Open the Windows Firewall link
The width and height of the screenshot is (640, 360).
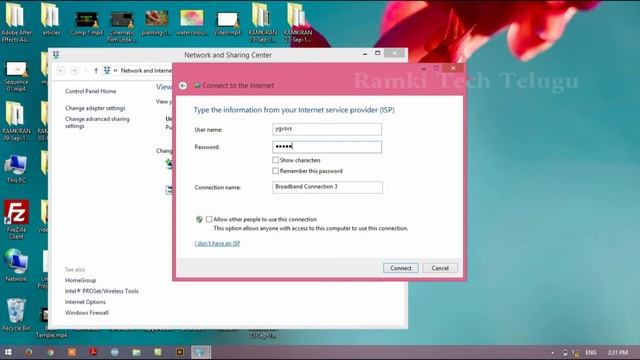coord(87,313)
